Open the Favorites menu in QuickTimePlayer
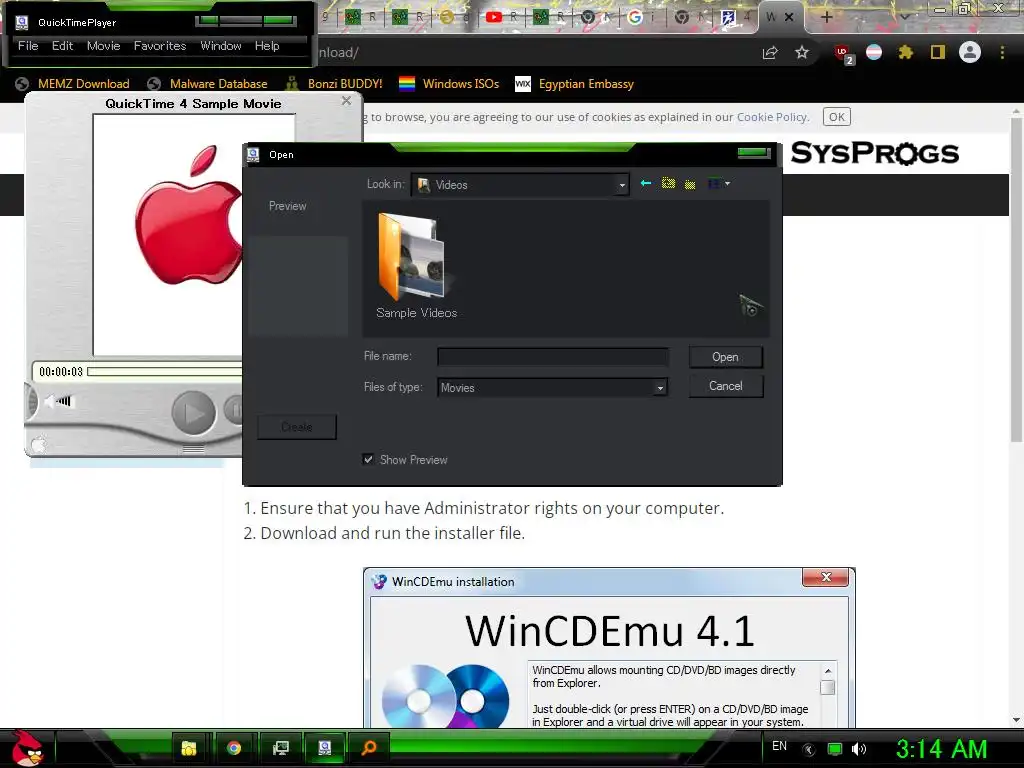The height and width of the screenshot is (768, 1024). coord(160,46)
